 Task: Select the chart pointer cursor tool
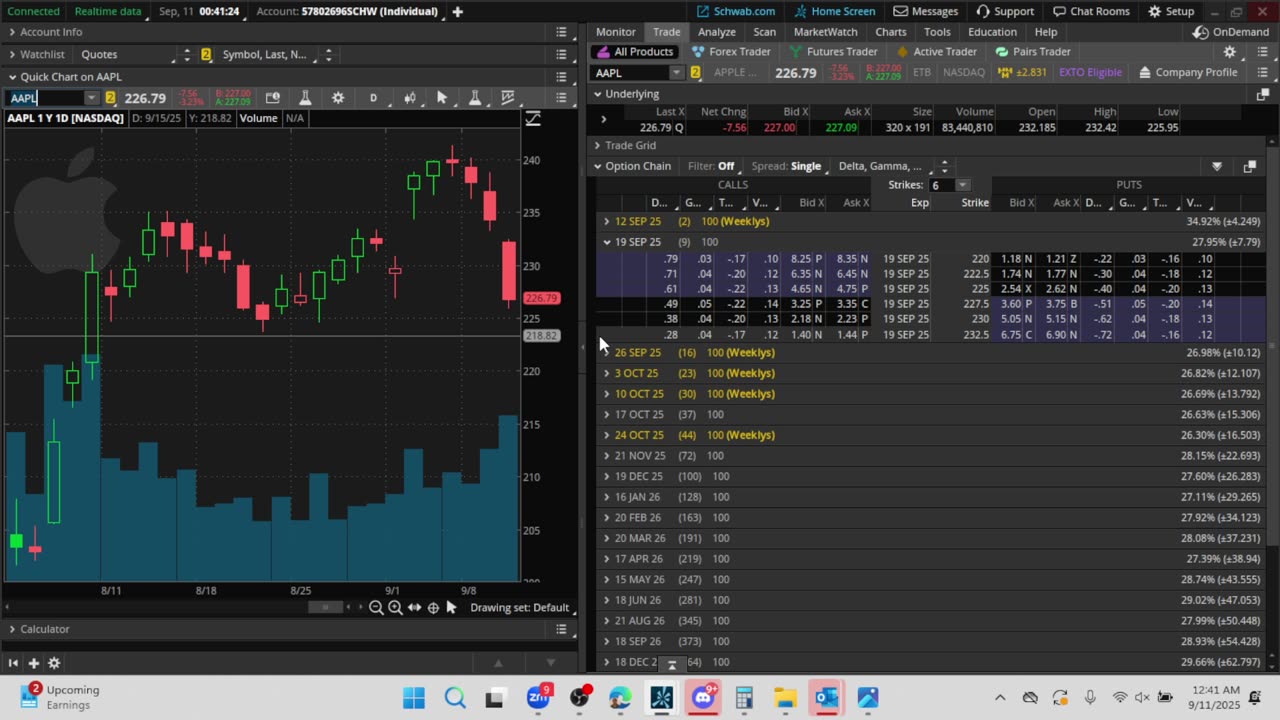442,98
